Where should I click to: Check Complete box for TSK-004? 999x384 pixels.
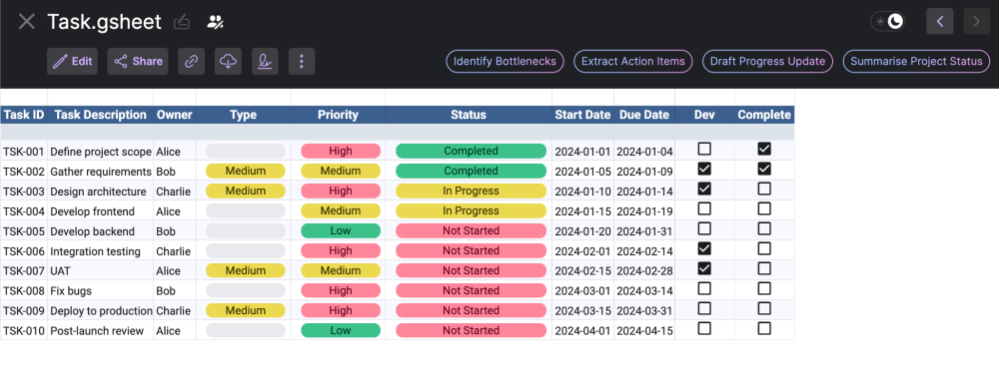tap(764, 209)
